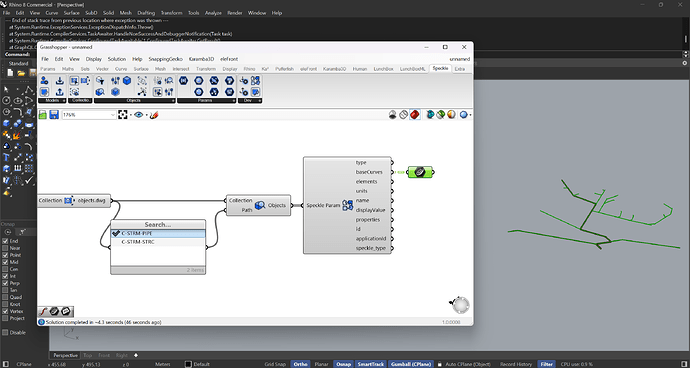Open the preview settings sphere dropdown arrow
The height and width of the screenshot is (368, 690).
click(470, 115)
